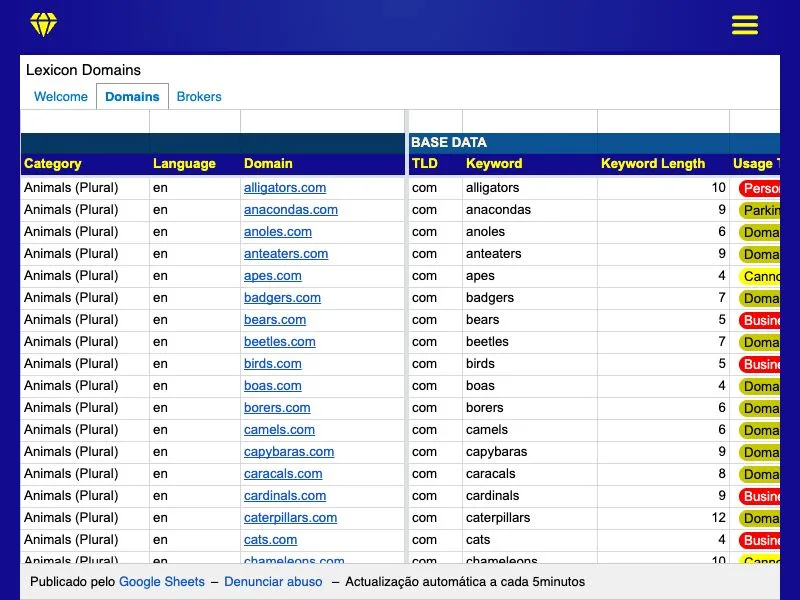The height and width of the screenshot is (600, 800).
Task: Click the red usage badge in cardinals row
Action: [x=759, y=496]
